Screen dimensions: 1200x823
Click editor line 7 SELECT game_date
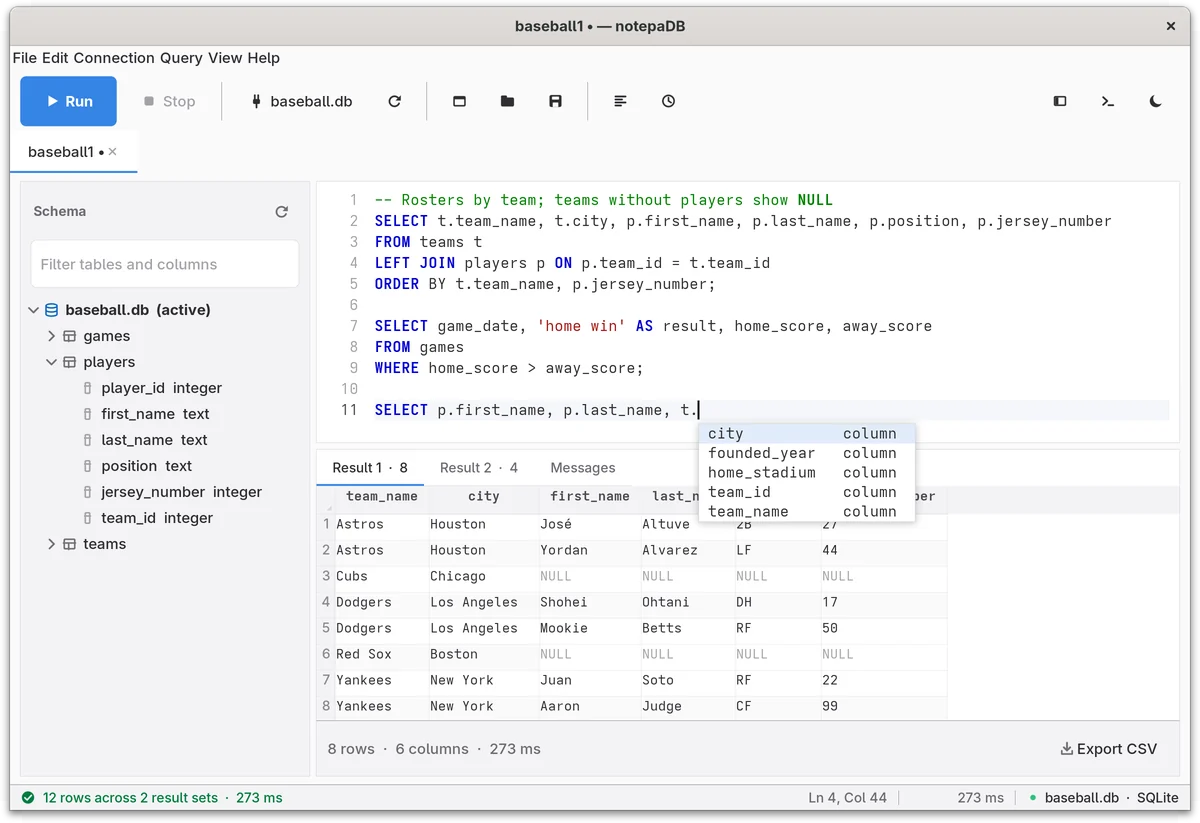click(653, 326)
